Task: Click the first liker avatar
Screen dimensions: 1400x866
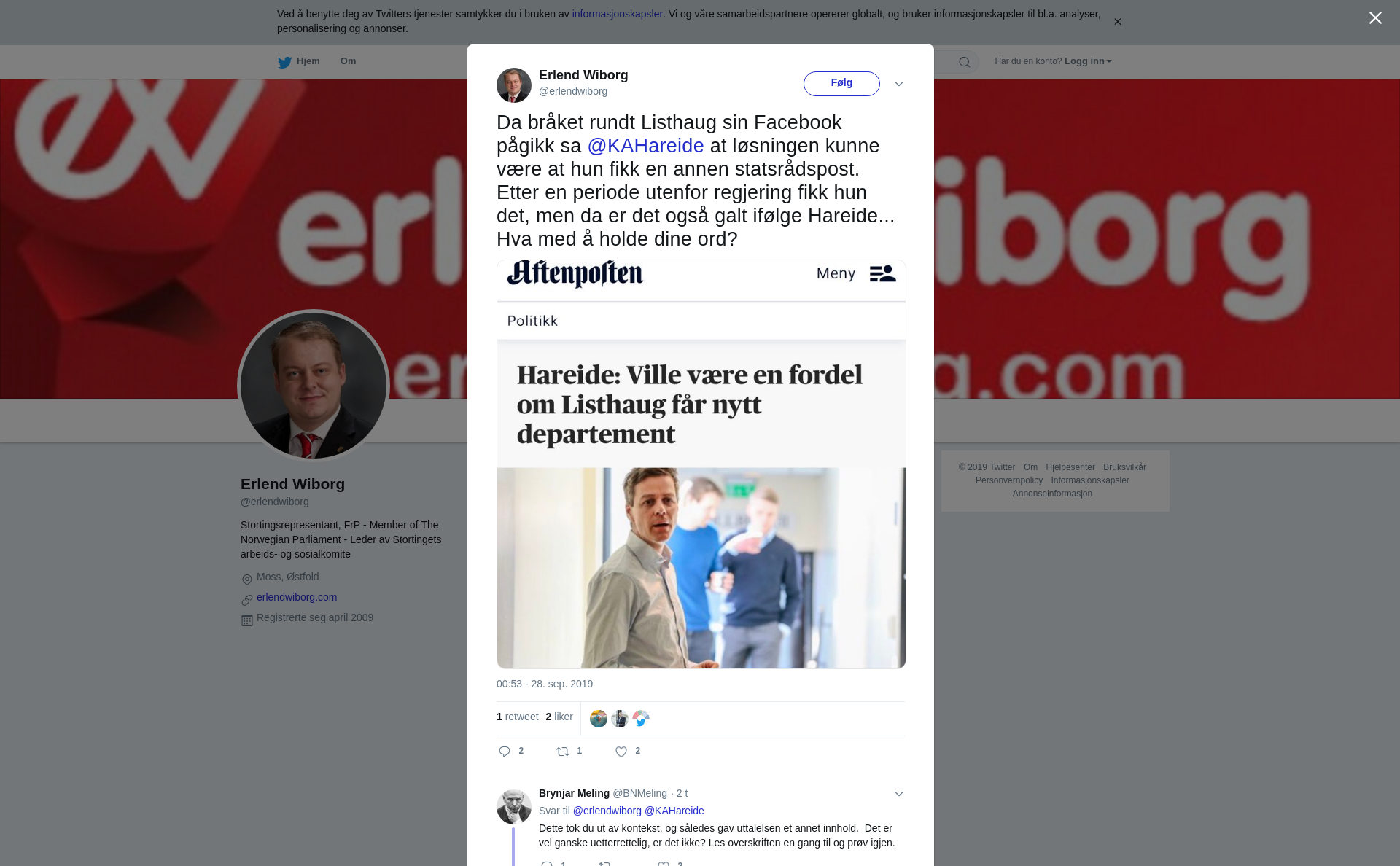Action: (599, 719)
